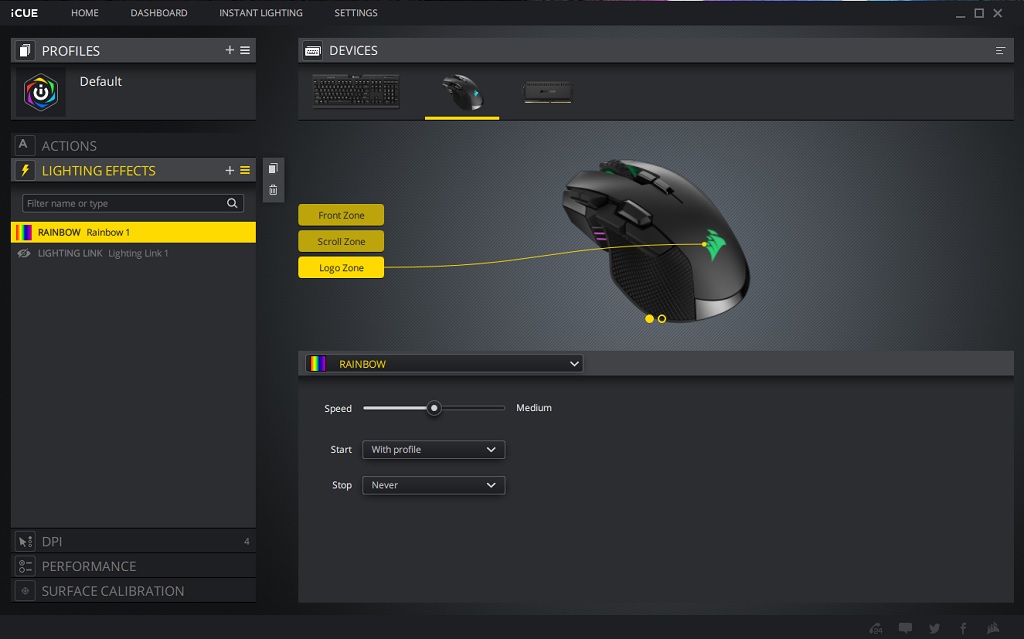
Task: Open the RAINBOW effect type dropdown
Action: (444, 364)
